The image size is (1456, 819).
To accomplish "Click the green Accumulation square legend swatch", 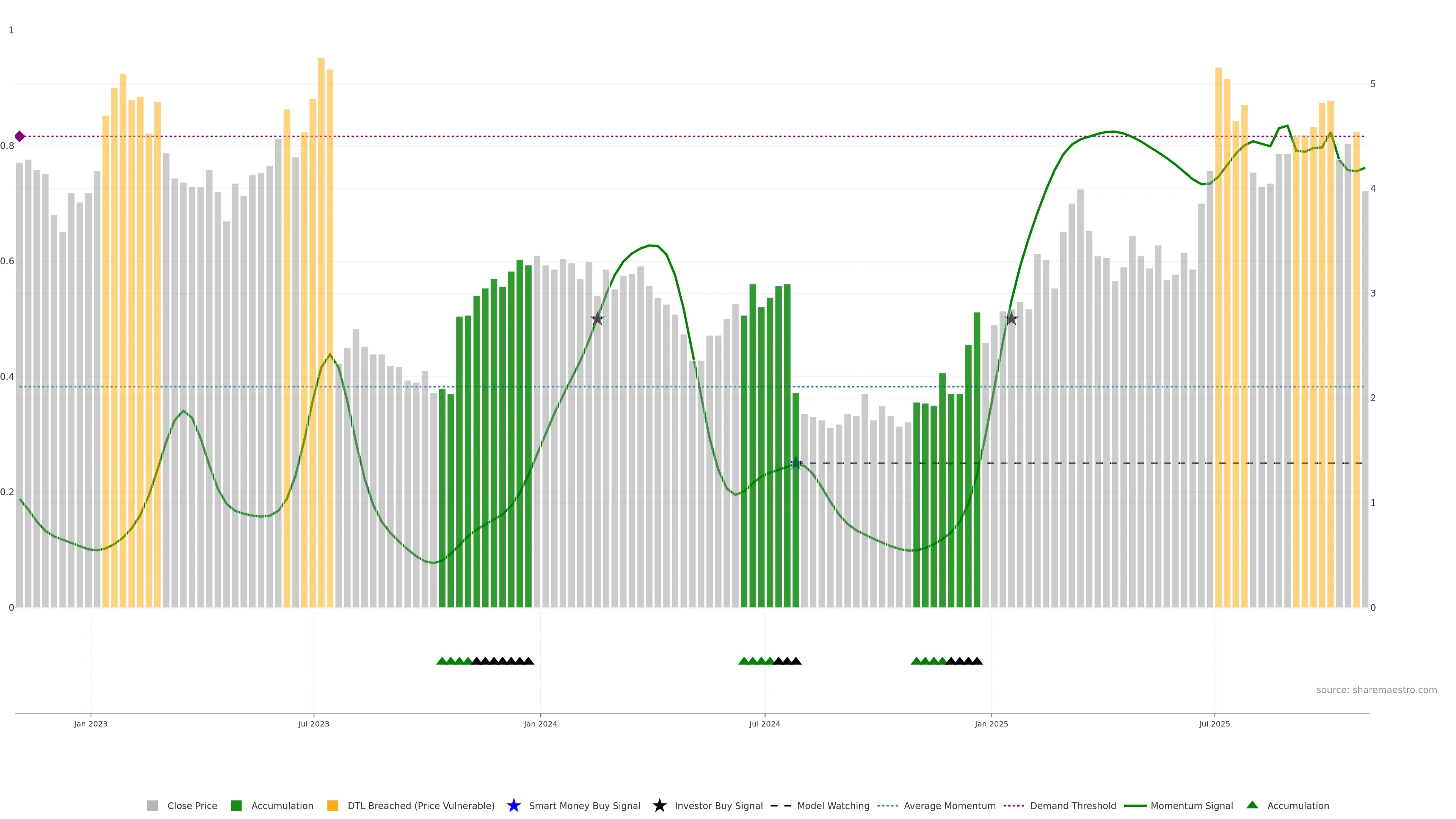I will [236, 806].
